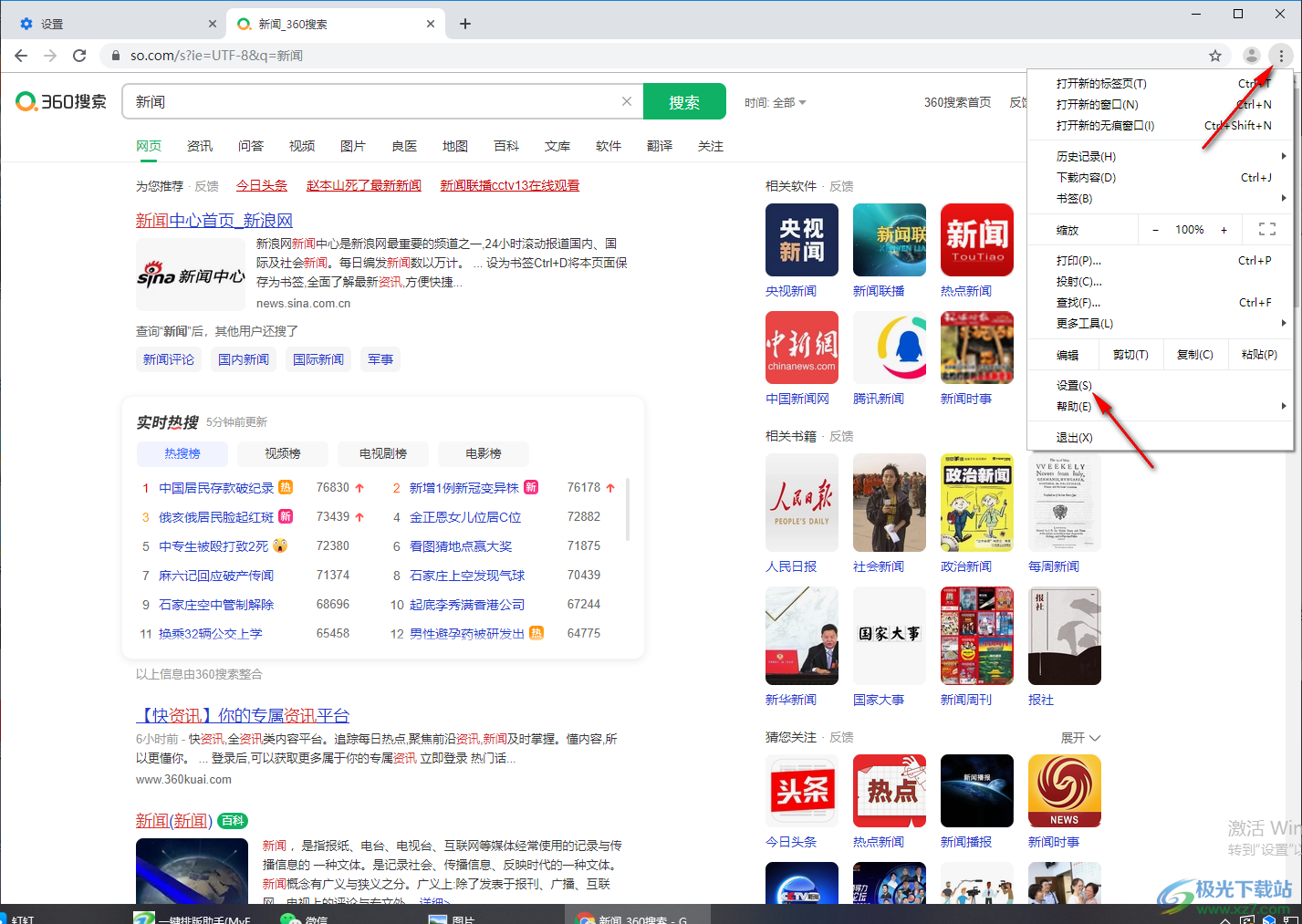Click 360搜索首页 link

(x=957, y=102)
